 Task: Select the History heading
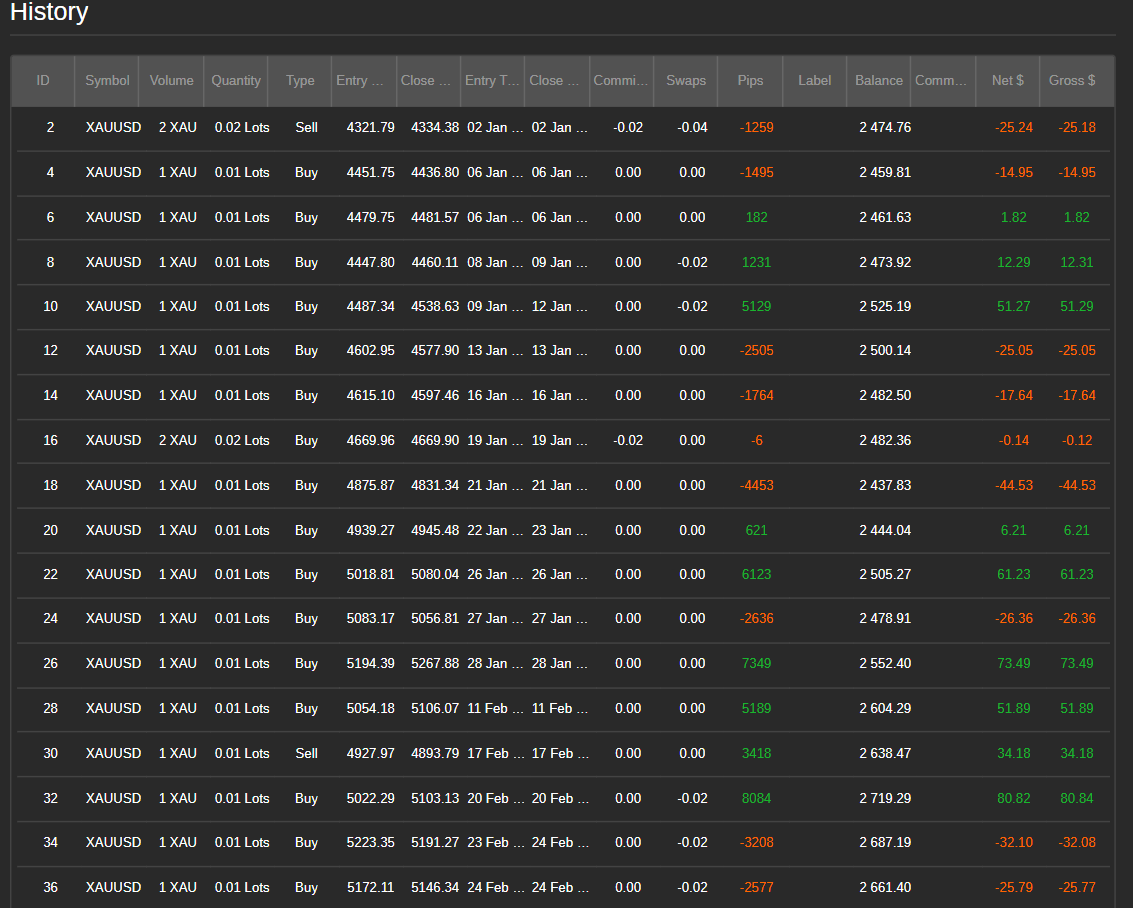(x=49, y=12)
